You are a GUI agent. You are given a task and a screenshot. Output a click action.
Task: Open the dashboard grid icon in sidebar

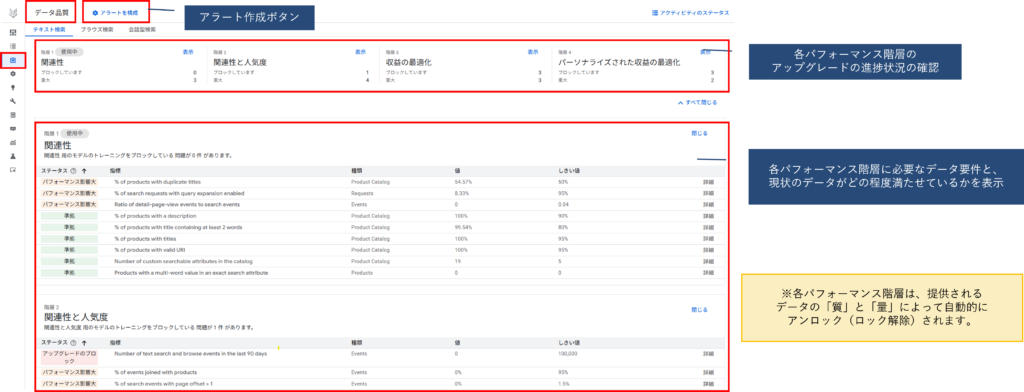coord(13,32)
